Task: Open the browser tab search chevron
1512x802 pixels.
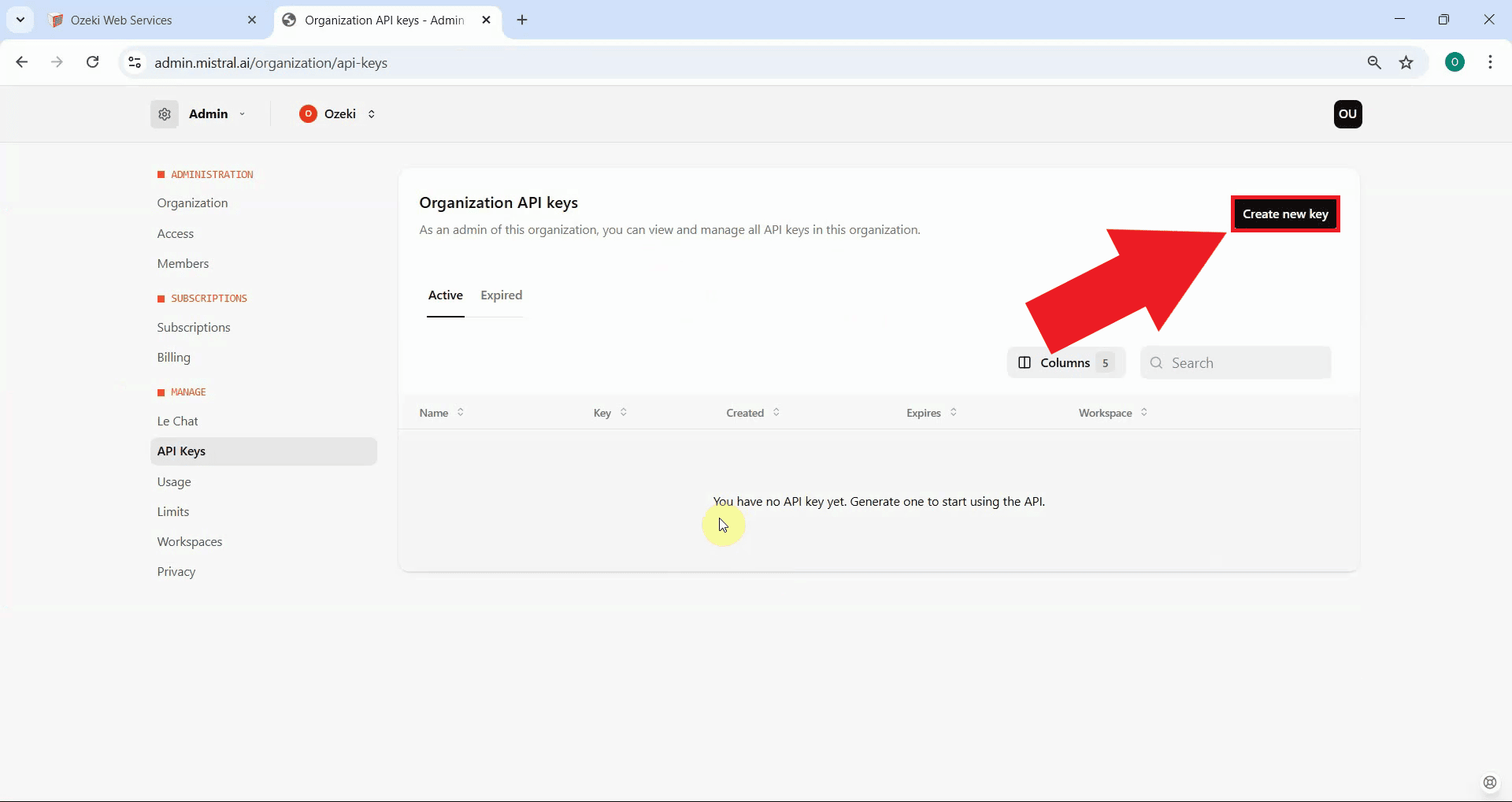Action: point(20,20)
